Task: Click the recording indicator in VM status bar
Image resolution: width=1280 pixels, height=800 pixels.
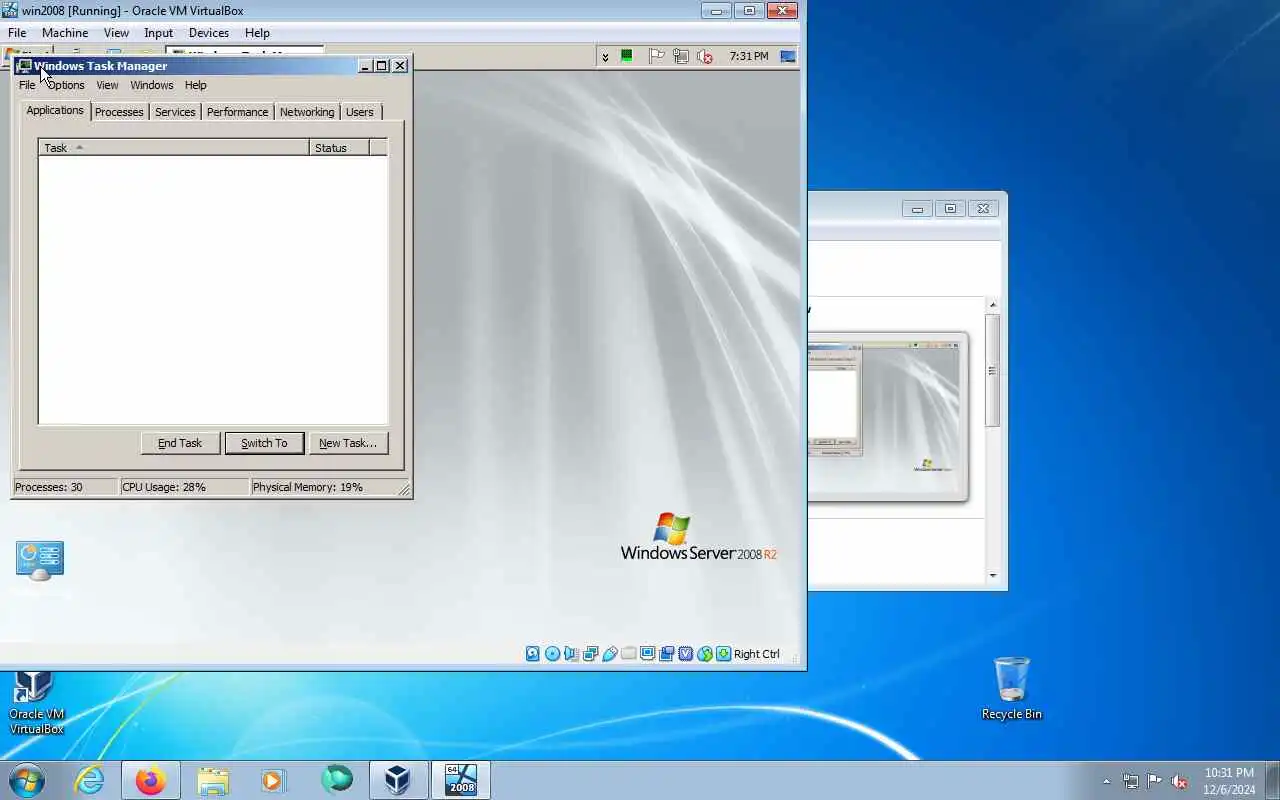Action: (666, 654)
